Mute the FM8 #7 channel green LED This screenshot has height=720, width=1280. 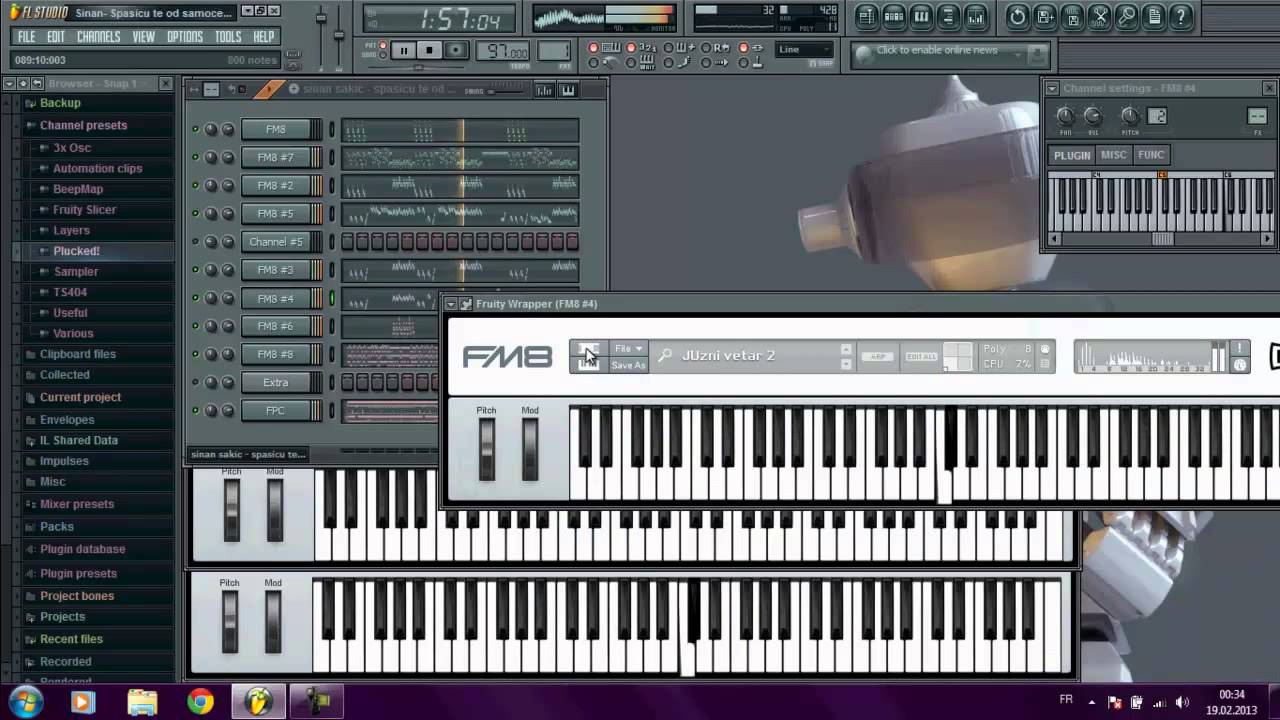point(195,157)
